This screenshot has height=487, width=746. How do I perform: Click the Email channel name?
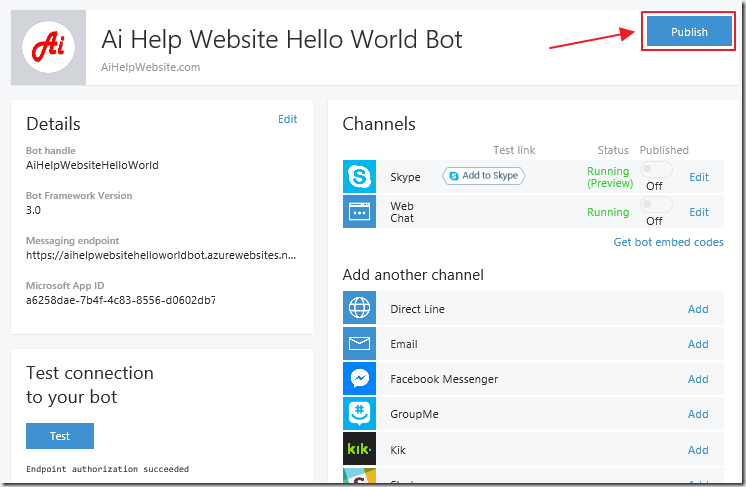[x=404, y=344]
